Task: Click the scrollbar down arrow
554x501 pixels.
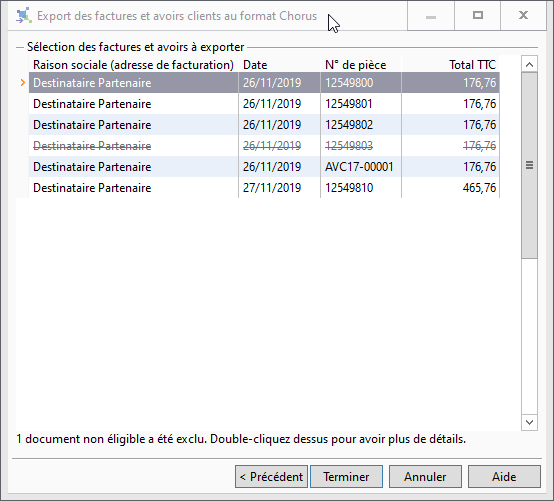Action: point(529,422)
